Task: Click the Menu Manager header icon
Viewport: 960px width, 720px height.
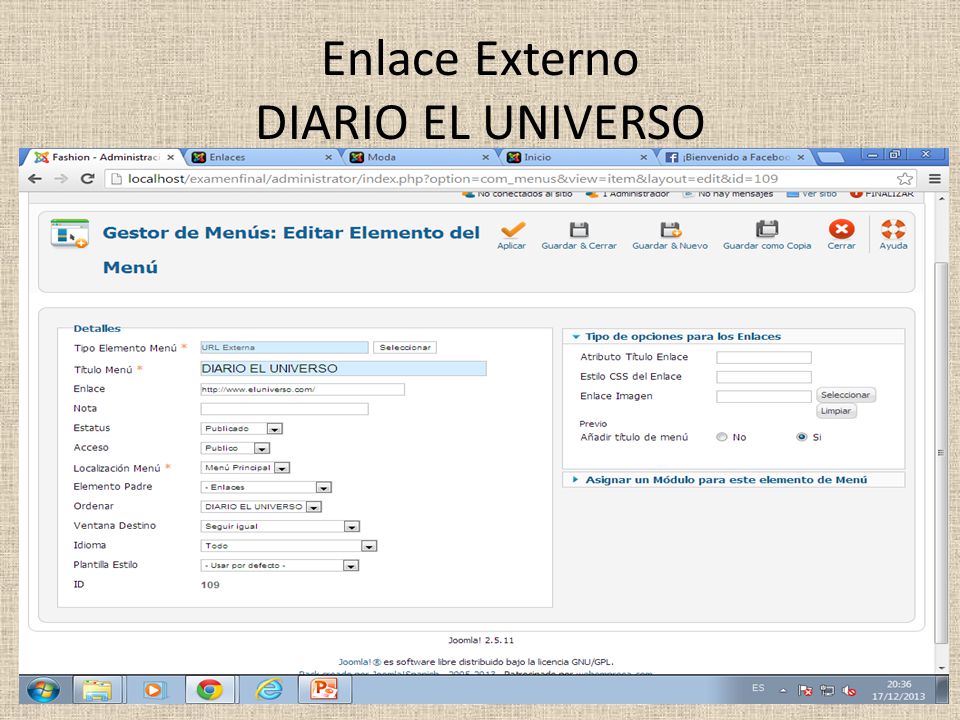Action: (69, 233)
